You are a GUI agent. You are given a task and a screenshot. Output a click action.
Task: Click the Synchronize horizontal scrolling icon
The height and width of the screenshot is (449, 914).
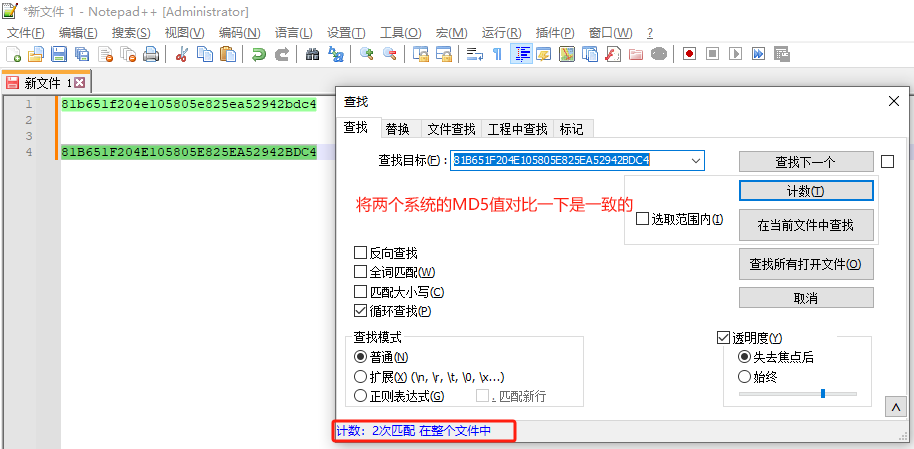[x=444, y=54]
